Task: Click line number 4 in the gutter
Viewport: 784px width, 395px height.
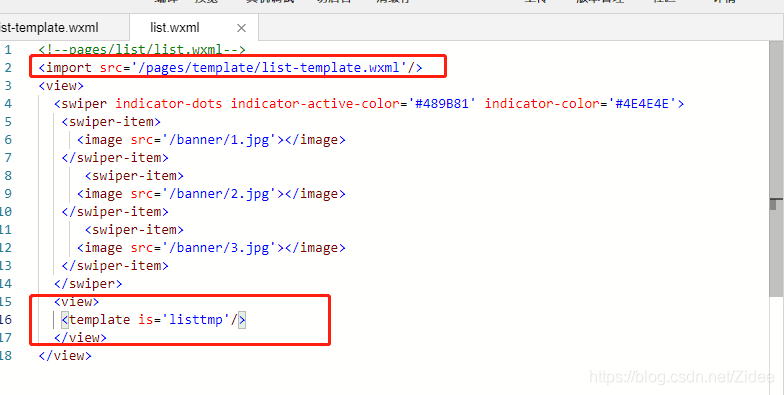Action: 8,104
